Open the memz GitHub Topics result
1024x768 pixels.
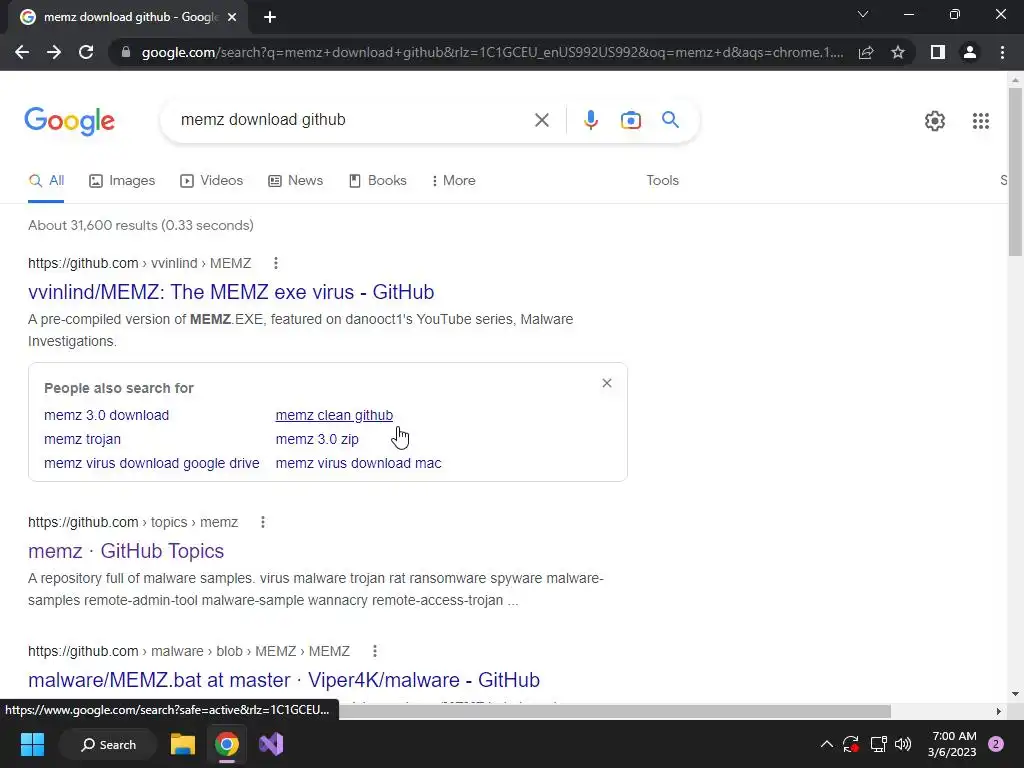(x=126, y=551)
